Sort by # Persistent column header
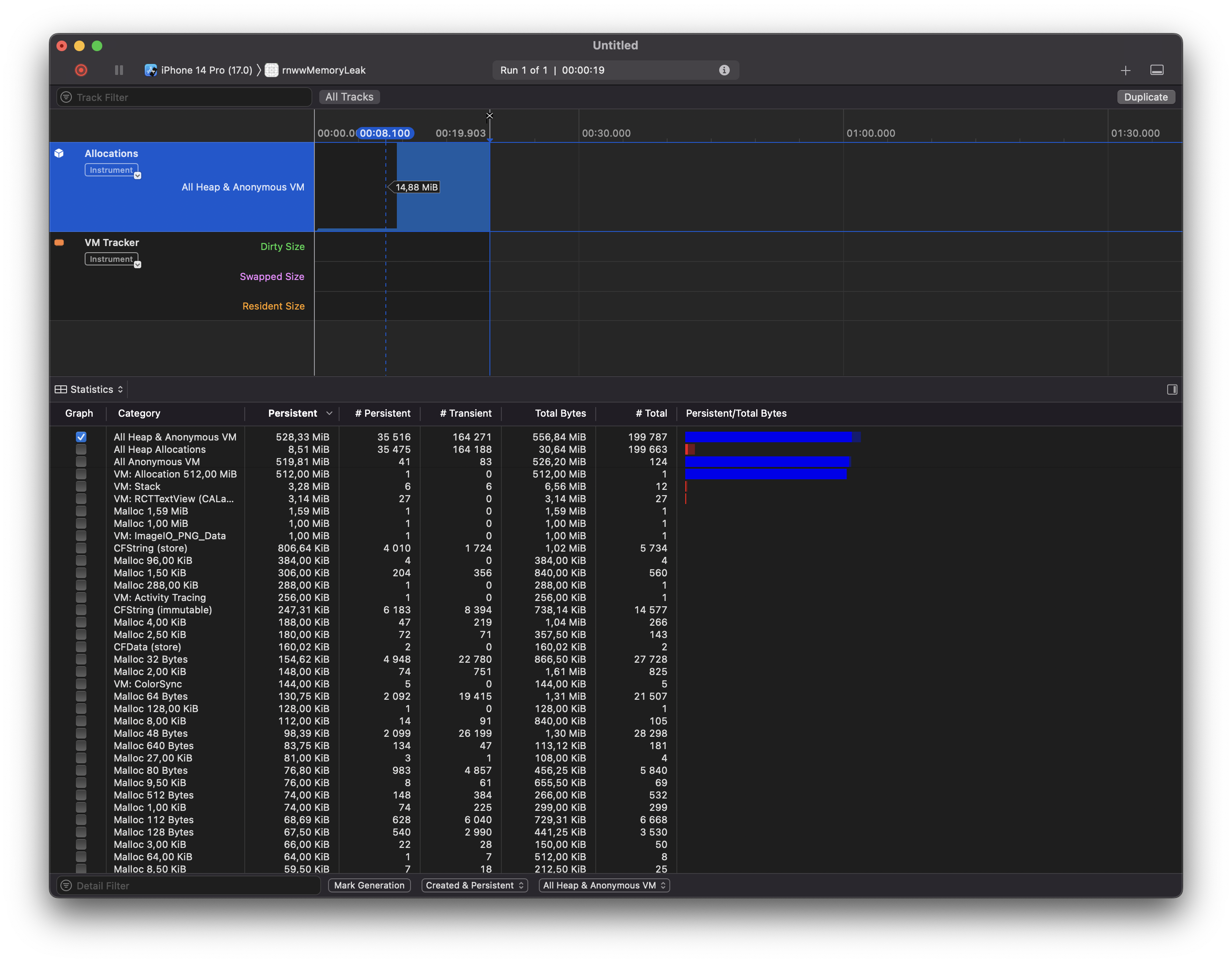Viewport: 1232px width, 963px height. (382, 413)
